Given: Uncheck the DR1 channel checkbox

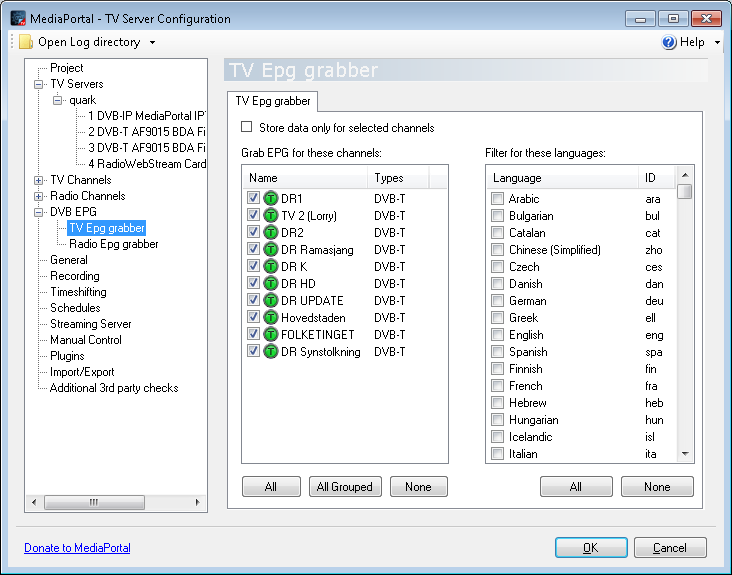Looking at the screenshot, I should click(253, 198).
